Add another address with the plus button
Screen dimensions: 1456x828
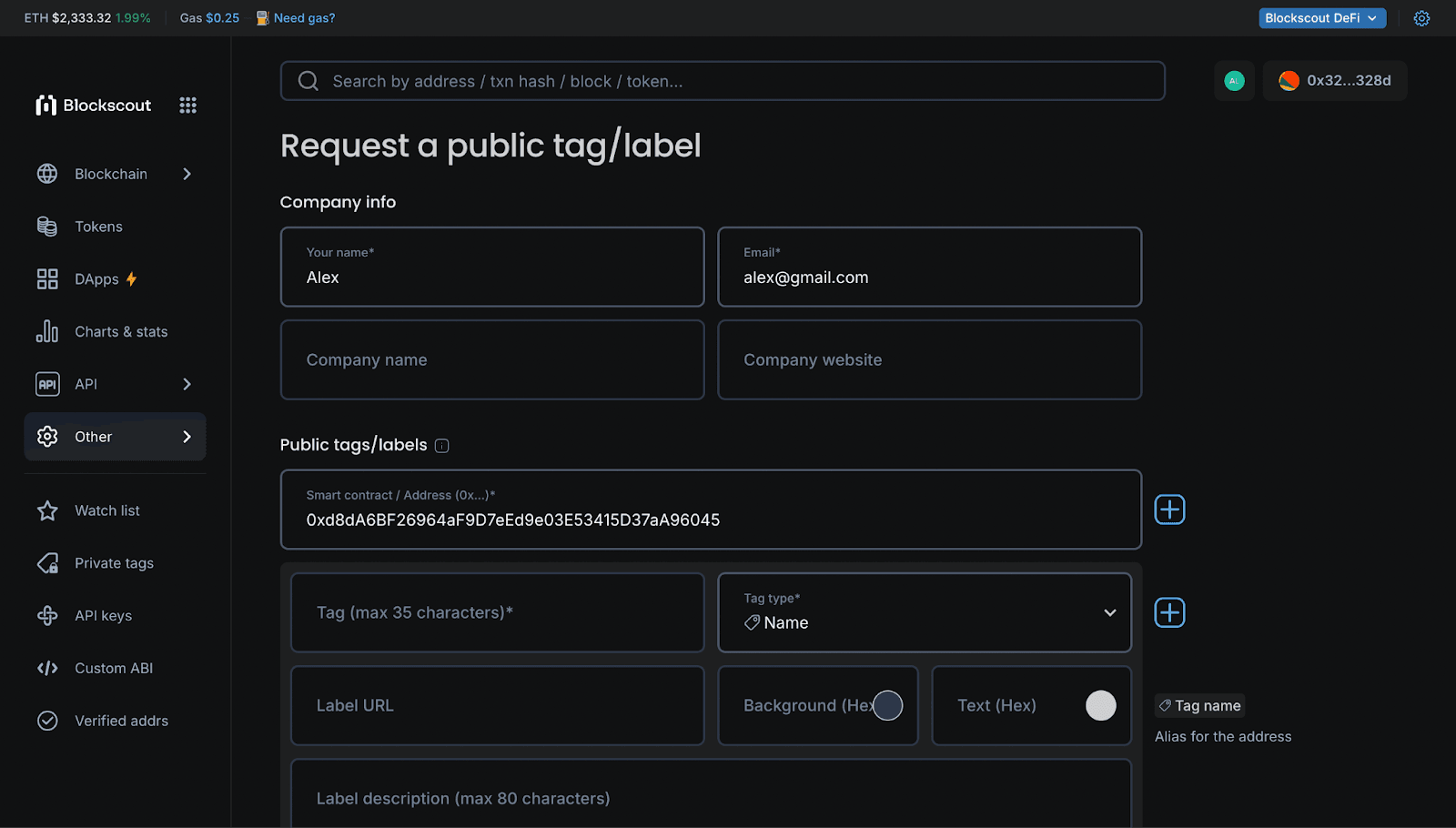1169,510
